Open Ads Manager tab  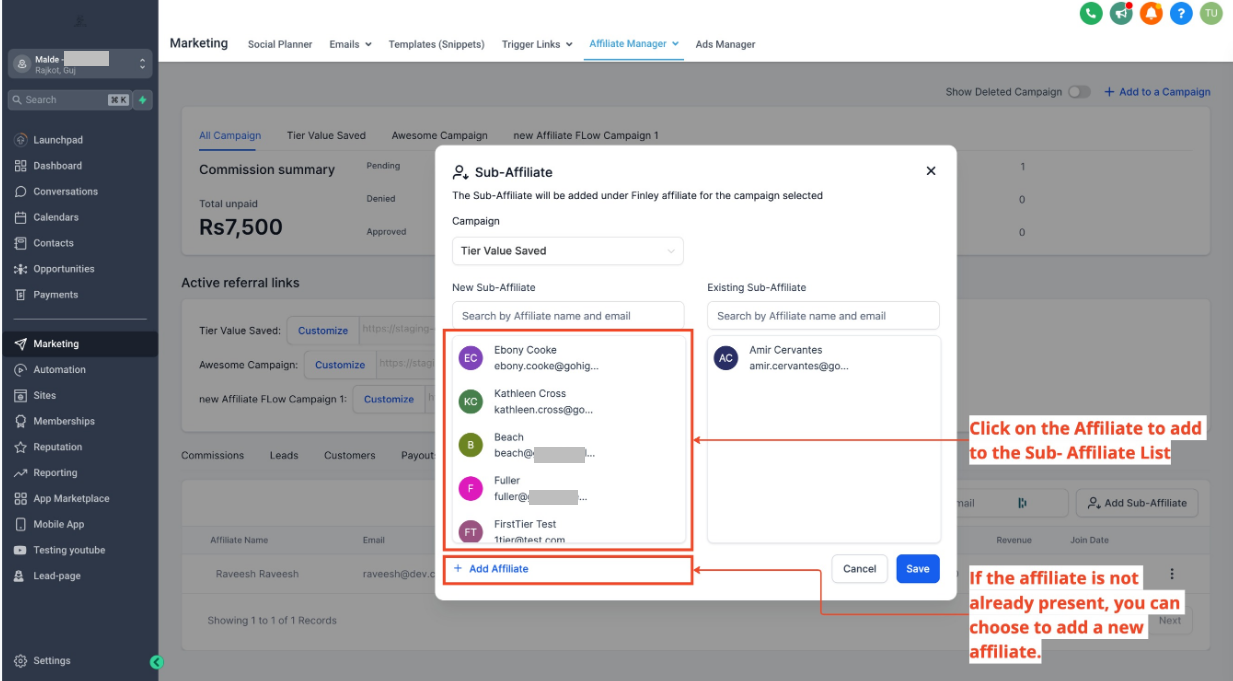(725, 44)
